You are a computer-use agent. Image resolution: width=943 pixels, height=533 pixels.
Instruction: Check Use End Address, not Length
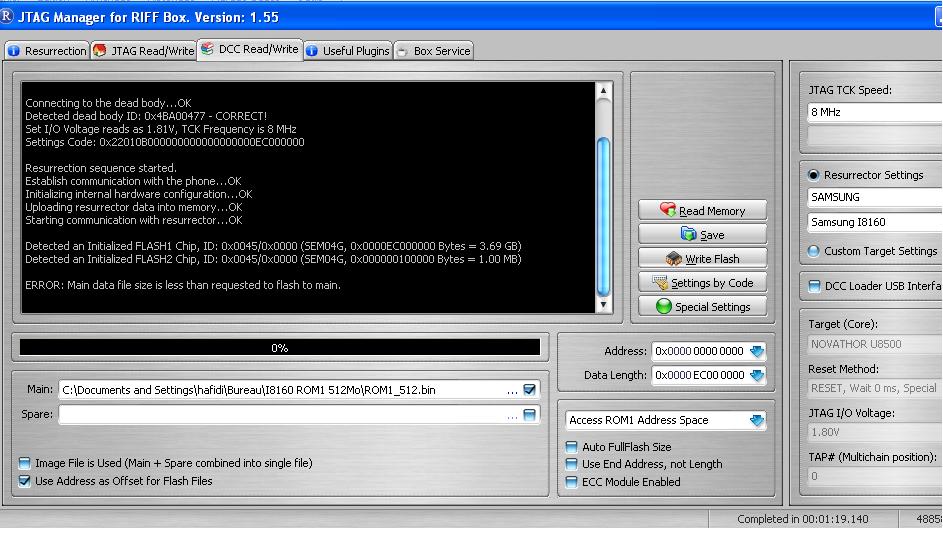571,464
